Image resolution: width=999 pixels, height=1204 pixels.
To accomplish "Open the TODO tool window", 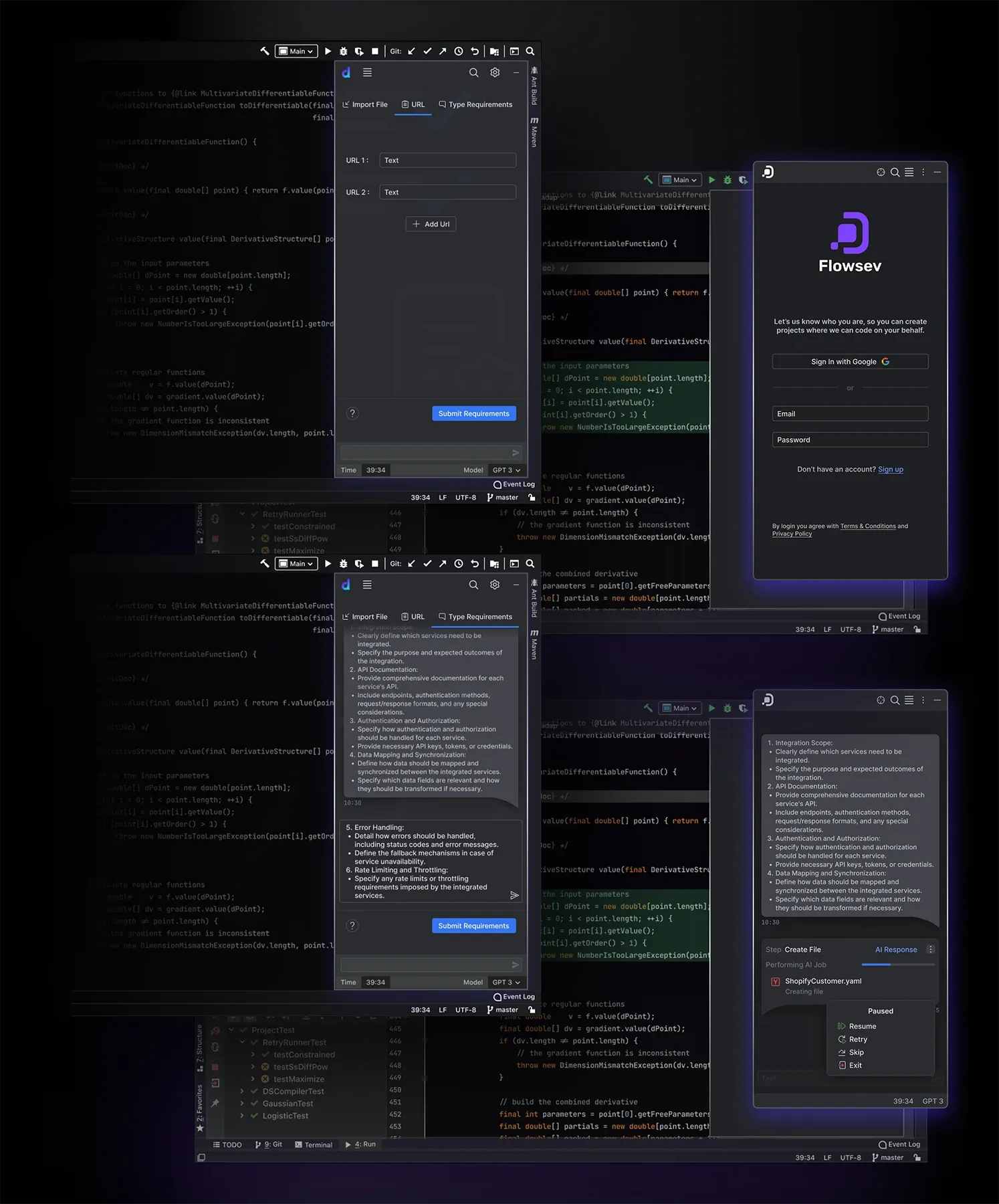I will click(x=227, y=1144).
